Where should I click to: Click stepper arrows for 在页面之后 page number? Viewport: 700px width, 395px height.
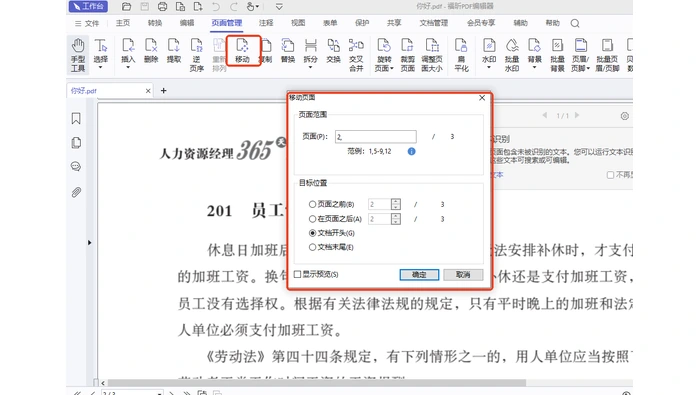click(x=396, y=219)
